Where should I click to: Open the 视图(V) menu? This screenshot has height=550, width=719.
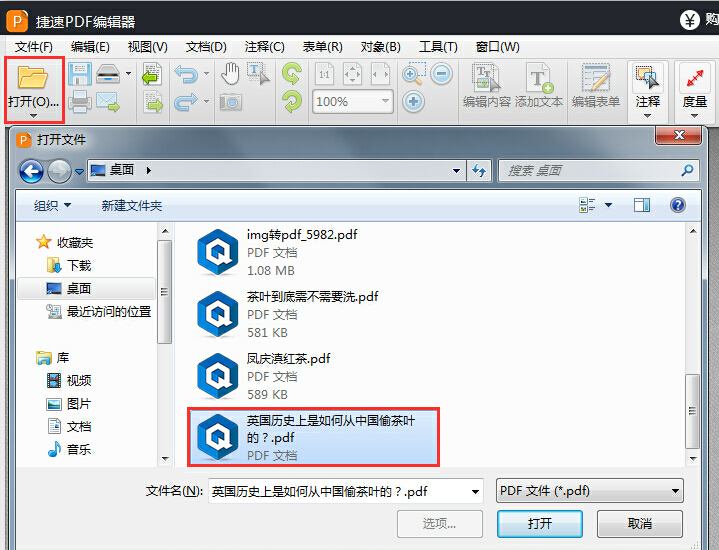148,47
